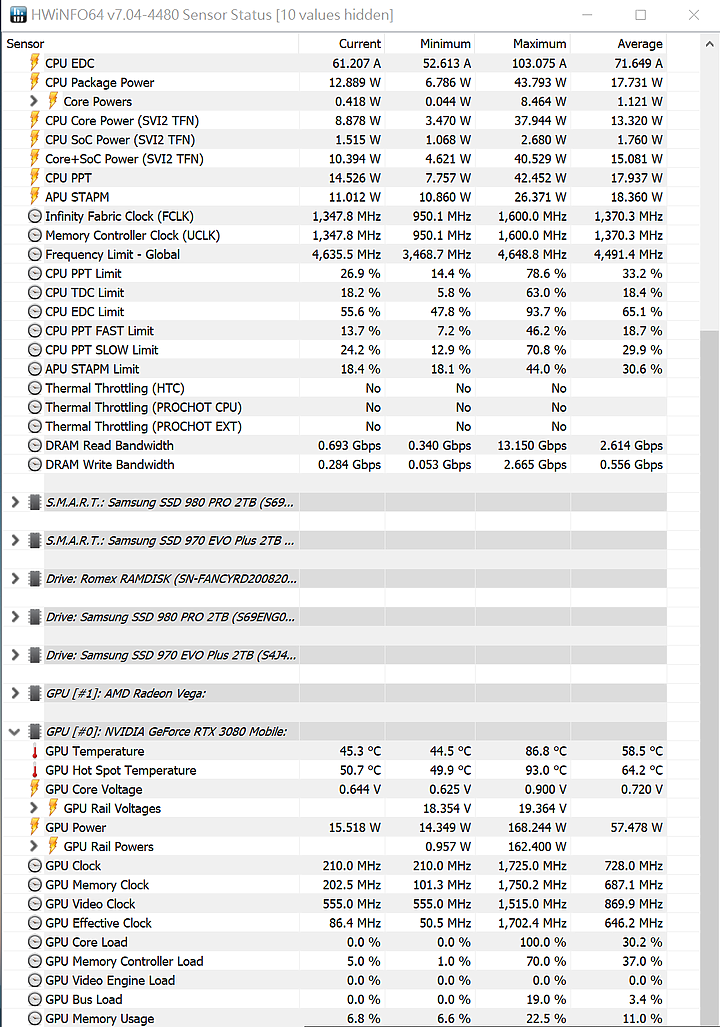Click the chip icon beside NVIDIA GeForce RTX 3080 Mobile
Image resolution: width=720 pixels, height=1027 pixels.
point(35,732)
